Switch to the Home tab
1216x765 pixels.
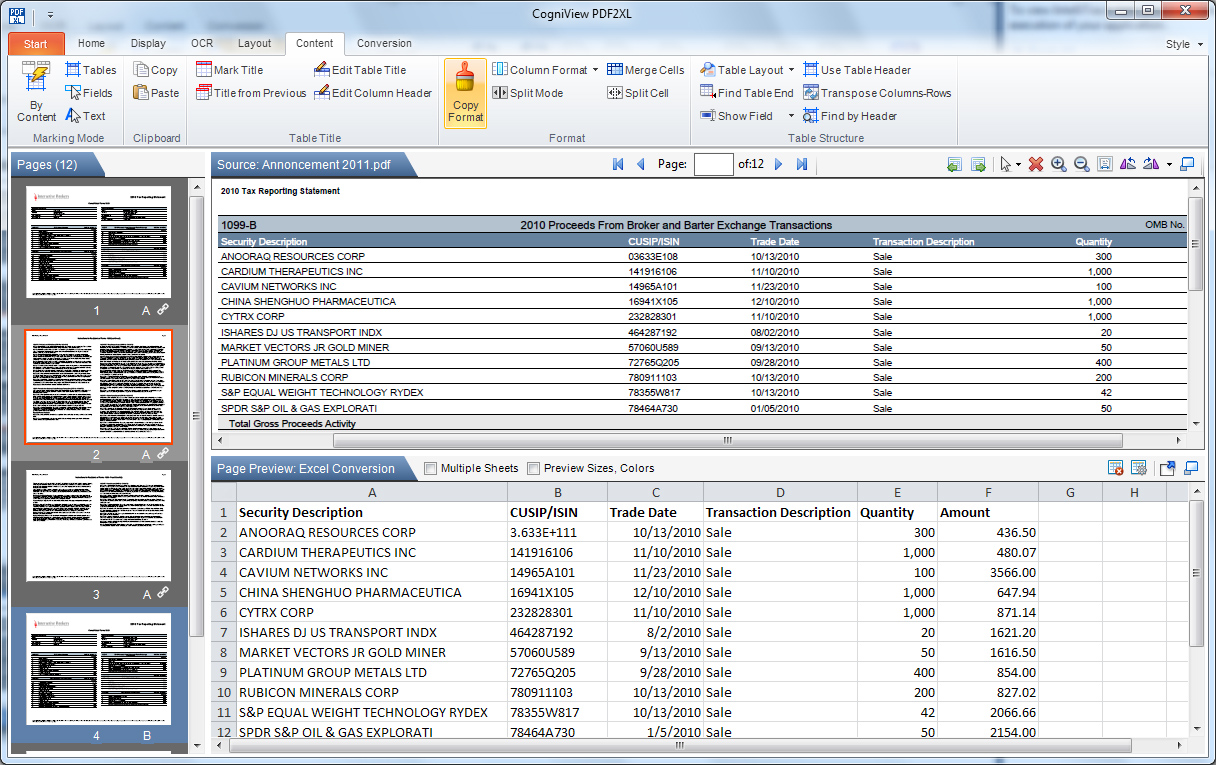pos(91,44)
